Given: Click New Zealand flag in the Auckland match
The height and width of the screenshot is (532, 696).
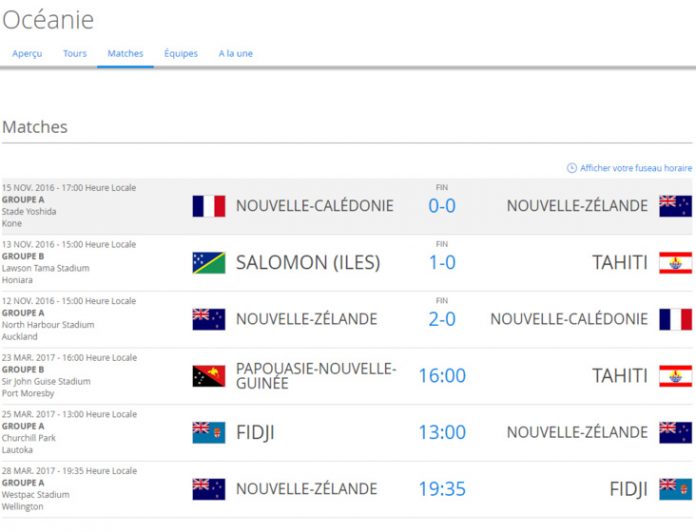Looking at the screenshot, I should [209, 319].
